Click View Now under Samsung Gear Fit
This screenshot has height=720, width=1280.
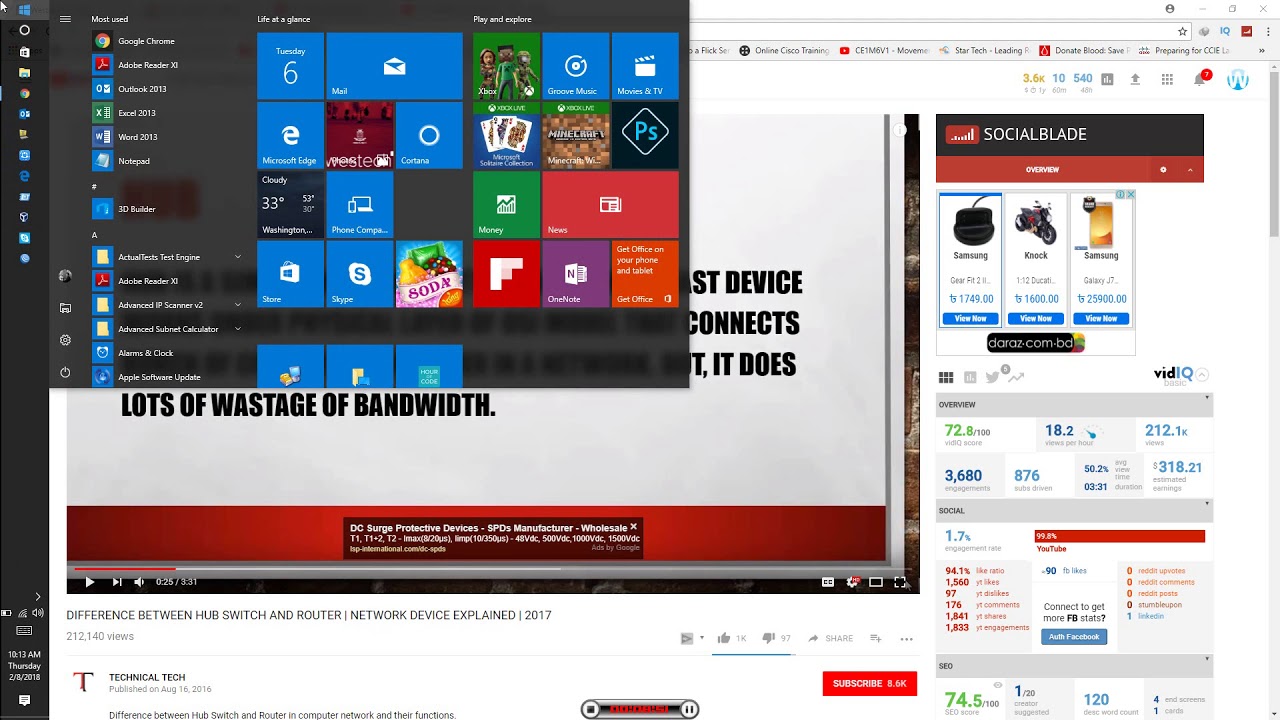(x=970, y=318)
